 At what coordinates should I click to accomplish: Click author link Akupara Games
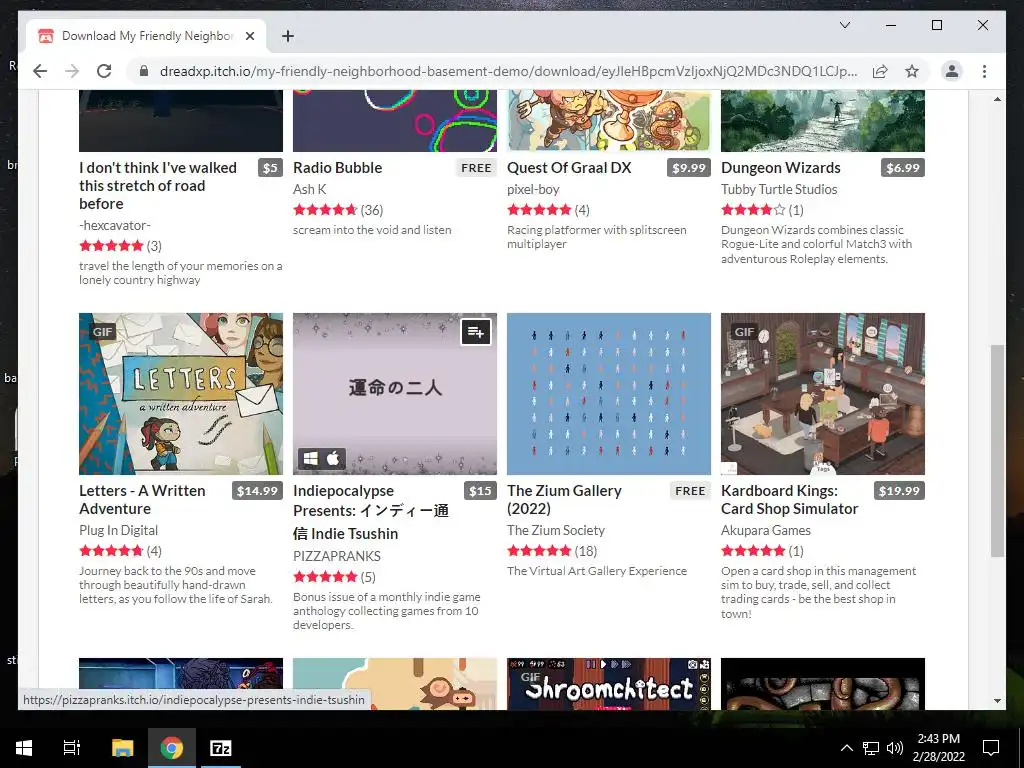766,530
